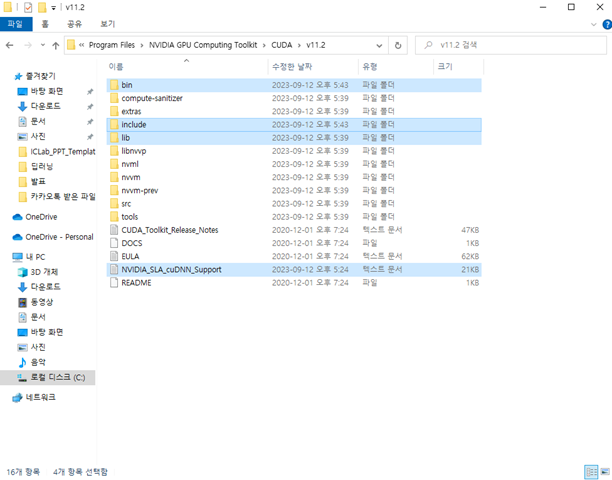Switch to details view layout icon
Image resolution: width=612 pixels, height=480 pixels.
(591, 472)
